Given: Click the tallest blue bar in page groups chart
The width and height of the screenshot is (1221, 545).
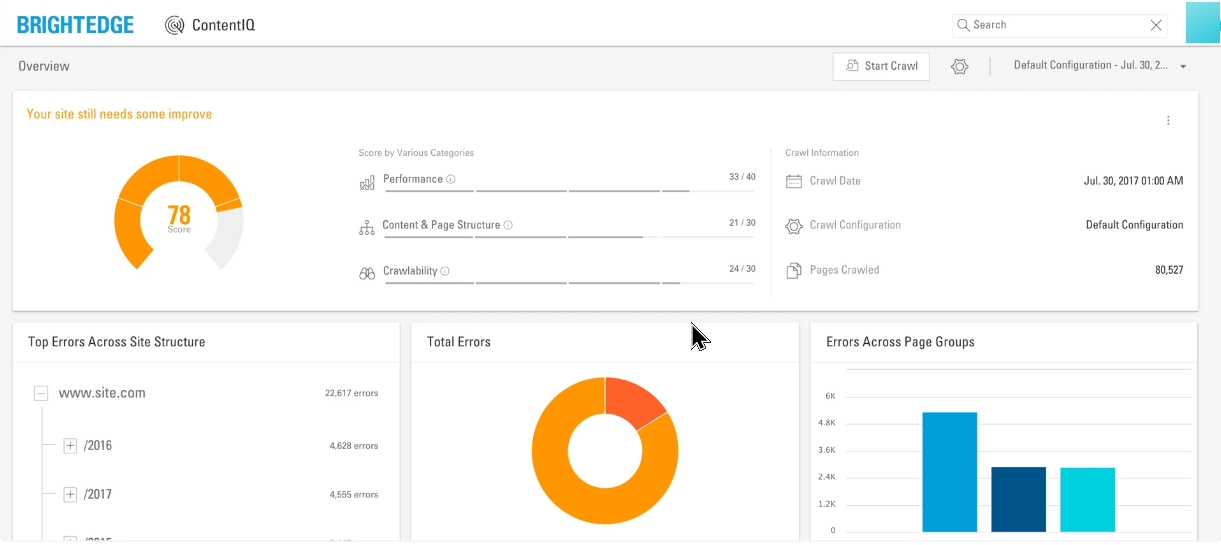Looking at the screenshot, I should coord(949,472).
